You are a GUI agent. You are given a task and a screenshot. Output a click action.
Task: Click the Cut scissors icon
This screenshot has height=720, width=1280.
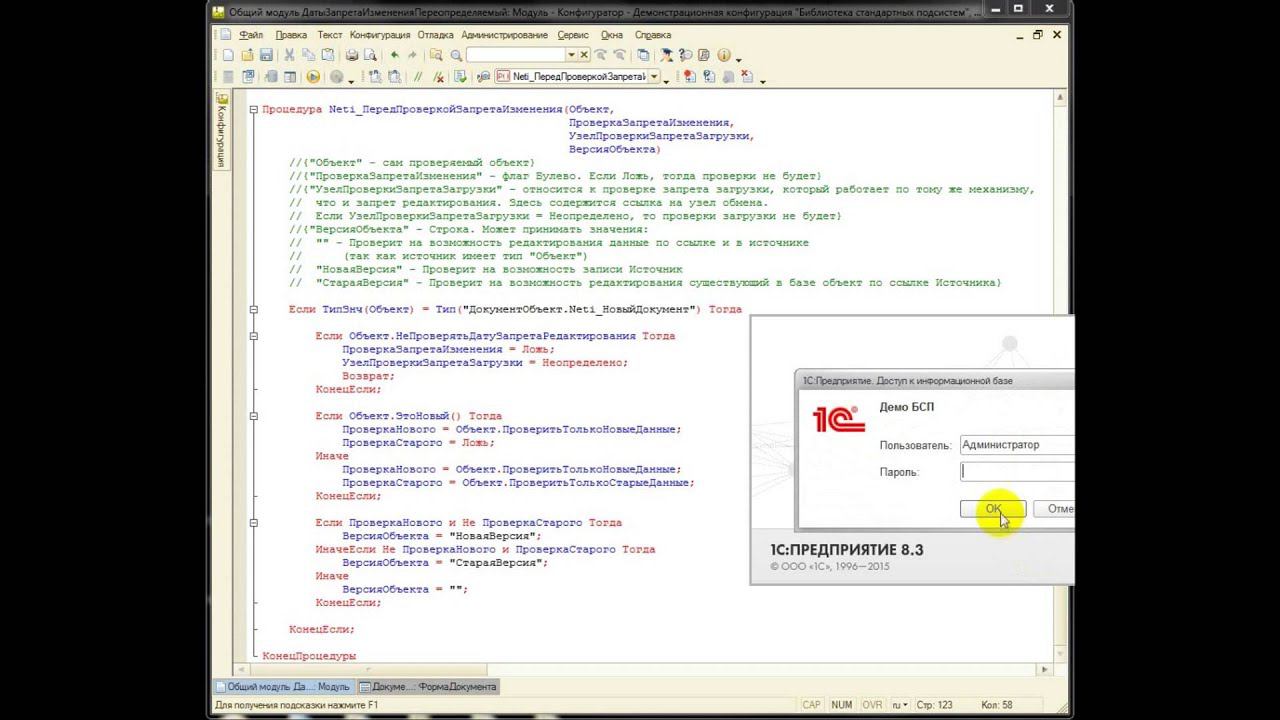pyautogui.click(x=289, y=55)
